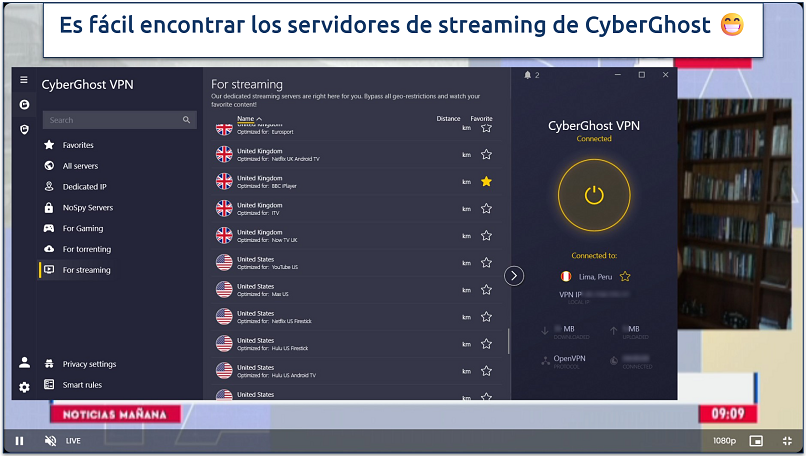Open the CyberGhost hamburger menu
Screen dimensions: 806x456
(24, 80)
